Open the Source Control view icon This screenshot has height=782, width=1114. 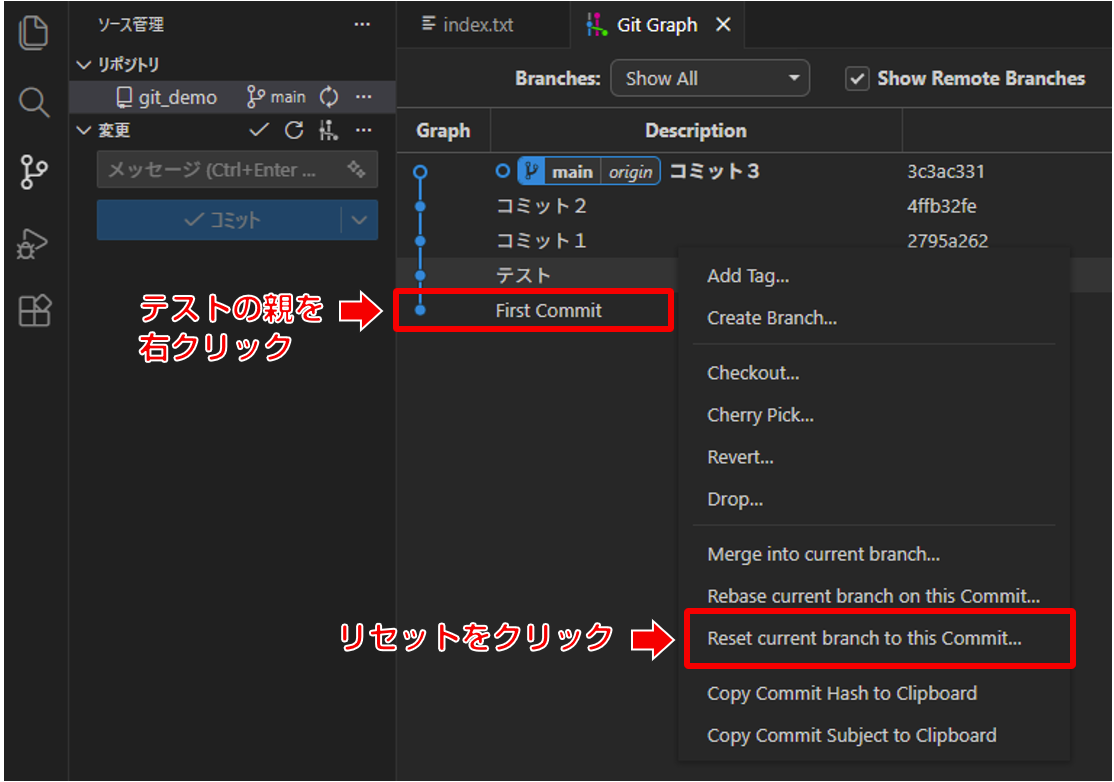pos(34,172)
